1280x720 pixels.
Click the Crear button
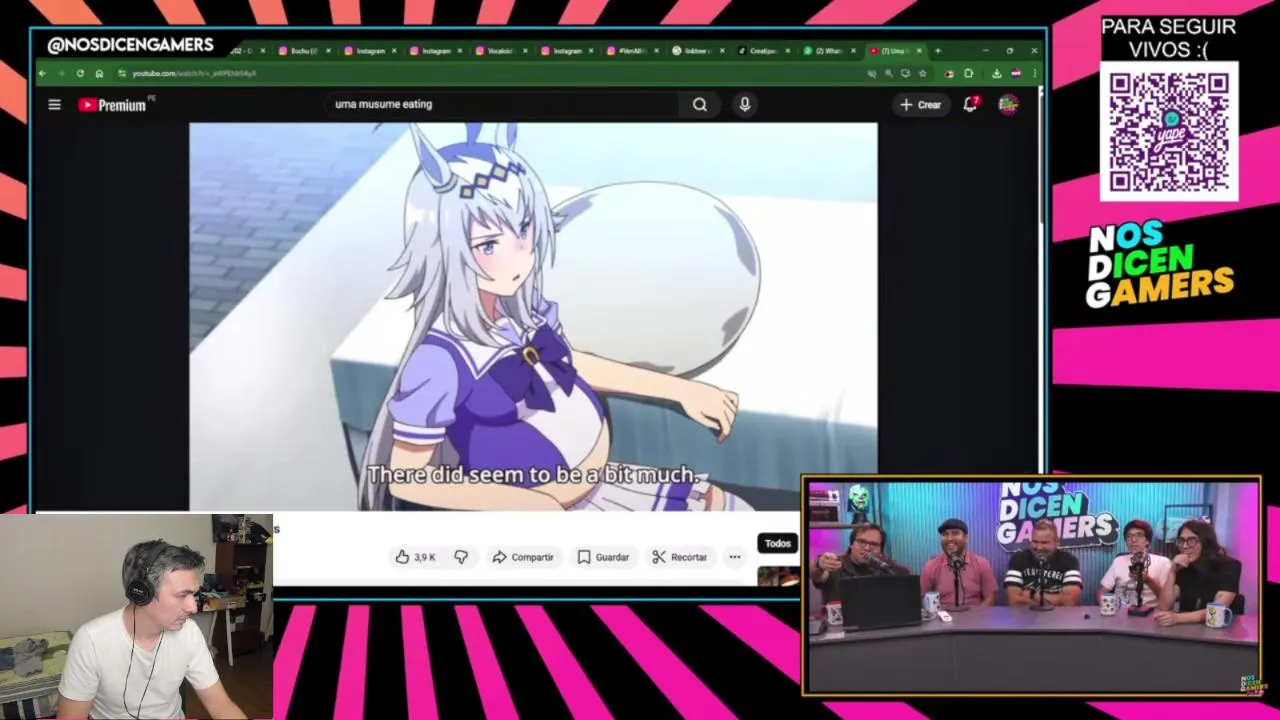[921, 104]
